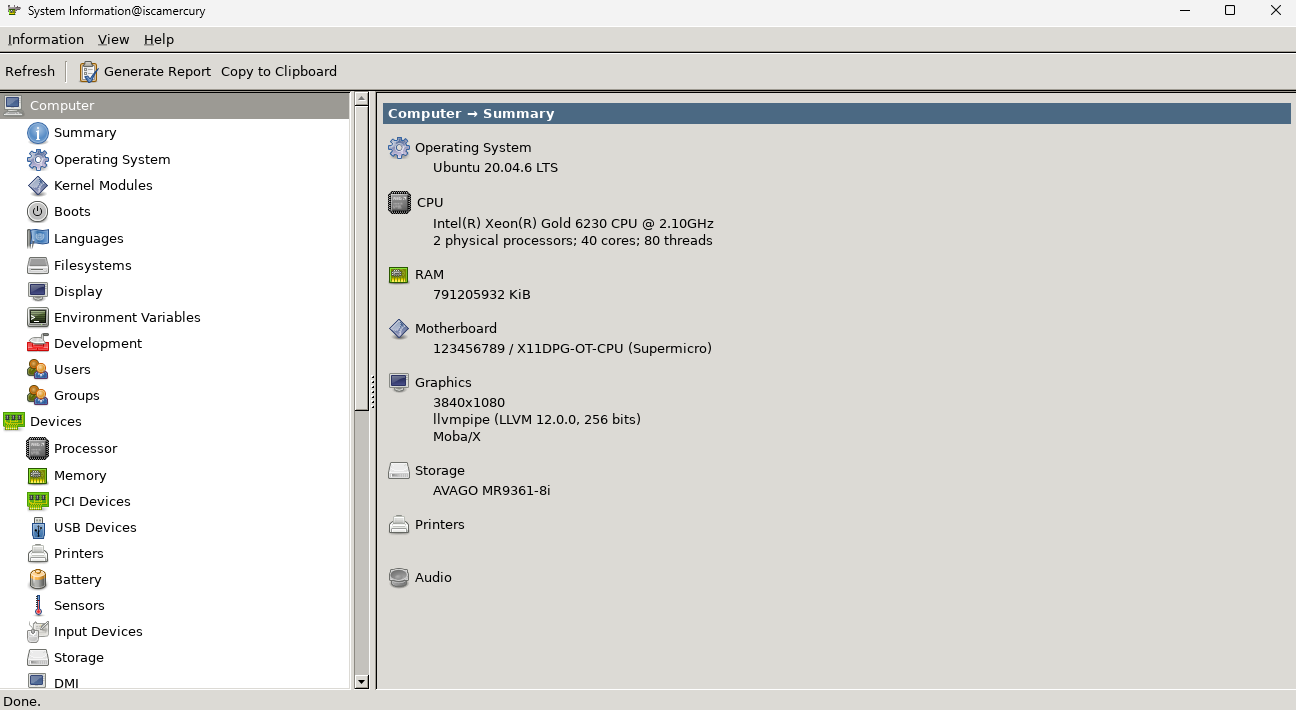The image size is (1296, 710).
Task: Click the Audio speaker icon in summary
Action: 398,577
